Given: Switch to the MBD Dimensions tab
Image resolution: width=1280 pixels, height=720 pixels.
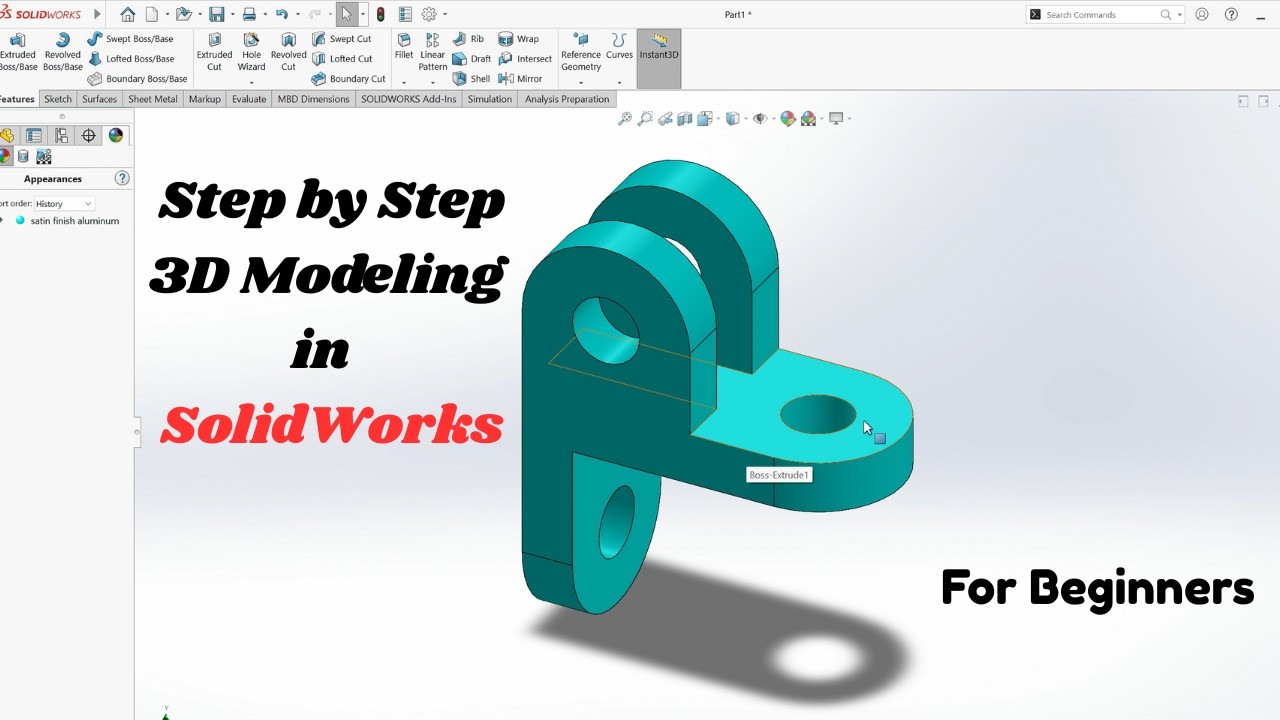Looking at the screenshot, I should pos(313,99).
